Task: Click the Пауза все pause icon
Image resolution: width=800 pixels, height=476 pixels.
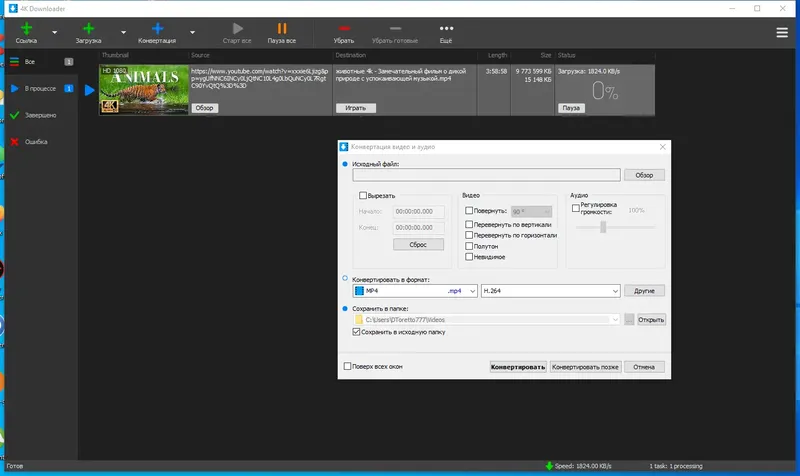Action: pyautogui.click(x=282, y=29)
